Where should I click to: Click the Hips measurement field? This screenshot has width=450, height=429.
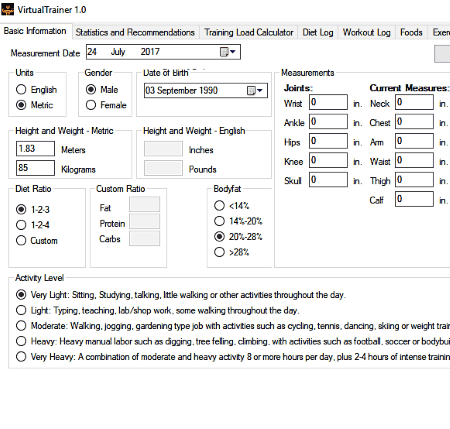point(328,141)
